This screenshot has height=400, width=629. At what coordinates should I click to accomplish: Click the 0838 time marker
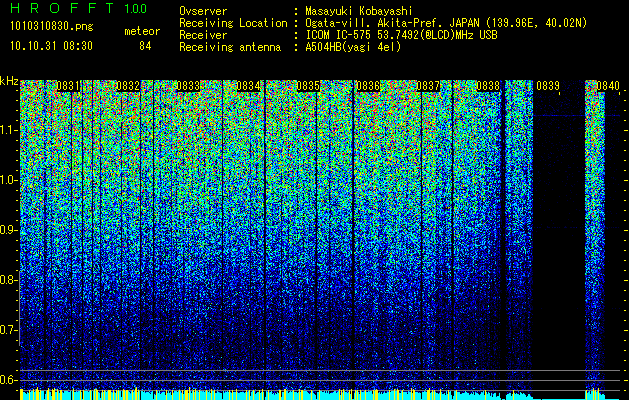(x=488, y=86)
